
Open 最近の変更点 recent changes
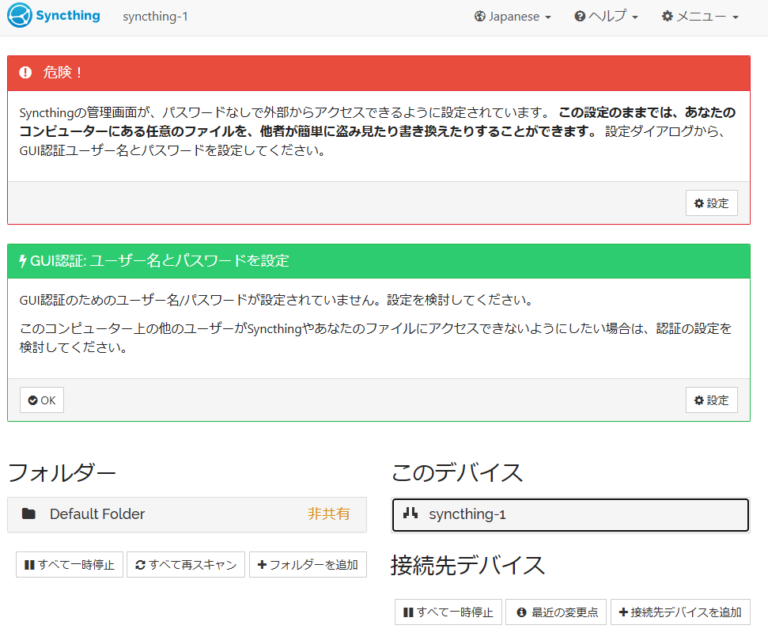click(557, 612)
